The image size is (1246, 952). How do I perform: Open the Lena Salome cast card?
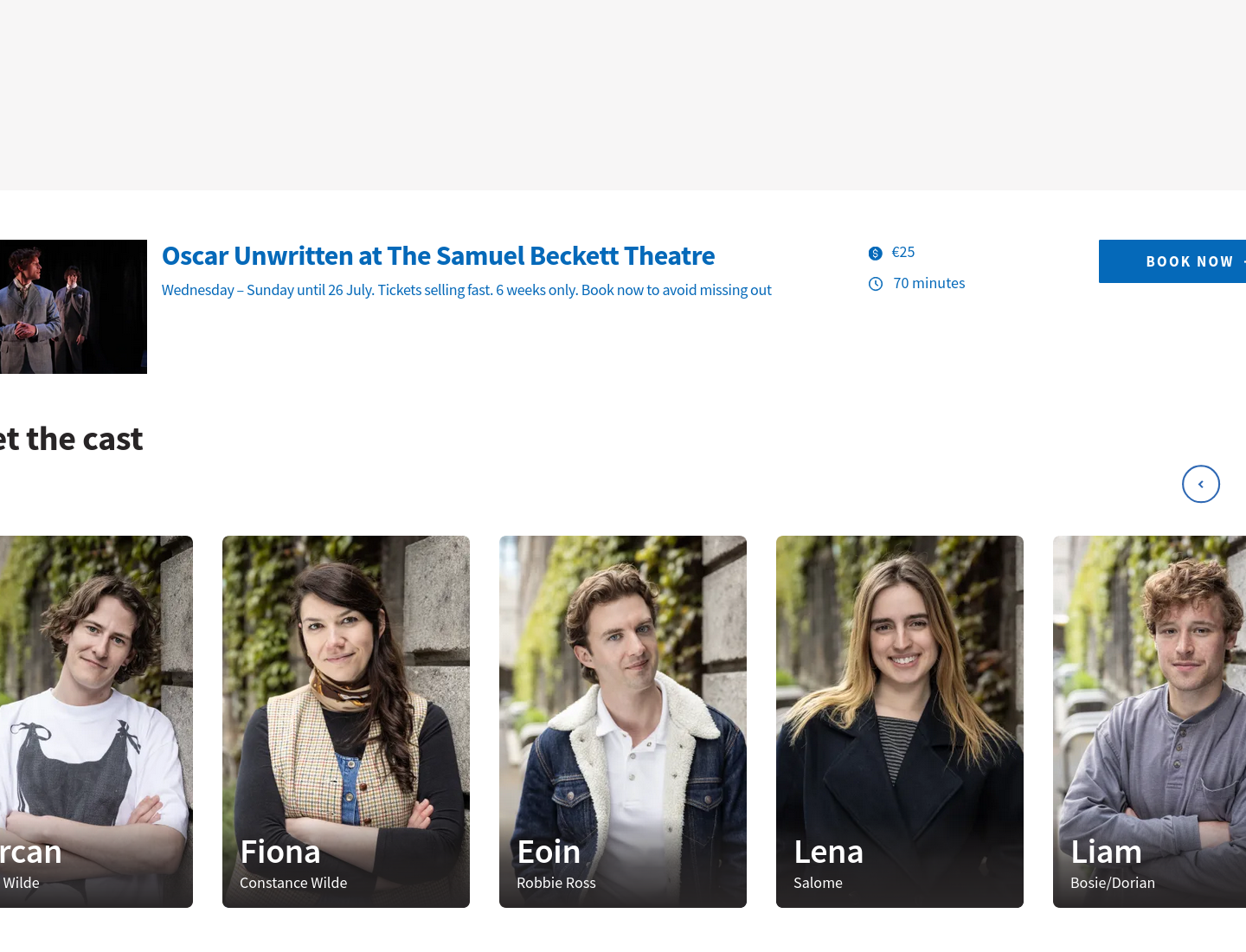900,722
